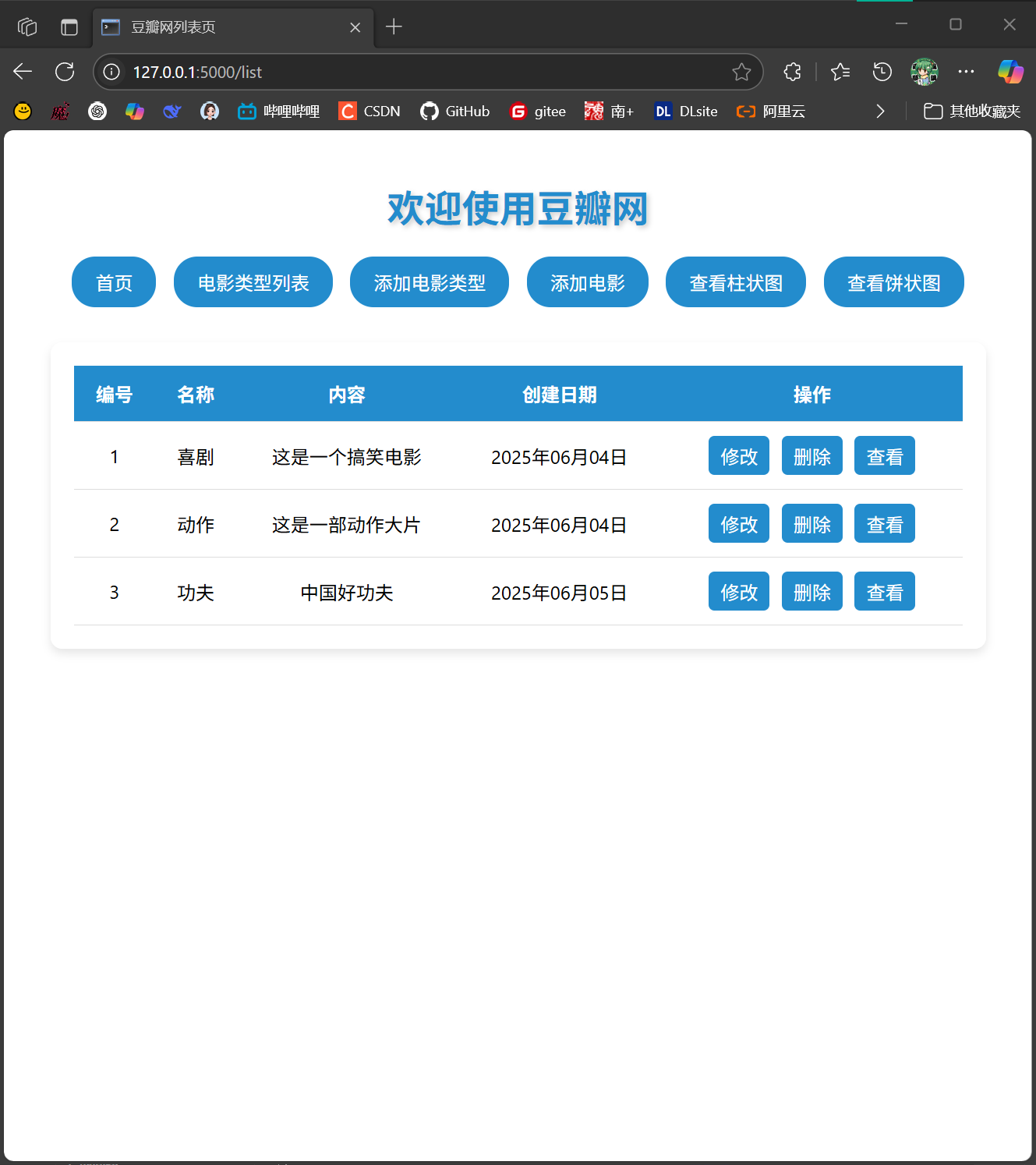1036x1165 pixels.
Task: Open 查看柱状图 navigation button
Action: click(736, 282)
